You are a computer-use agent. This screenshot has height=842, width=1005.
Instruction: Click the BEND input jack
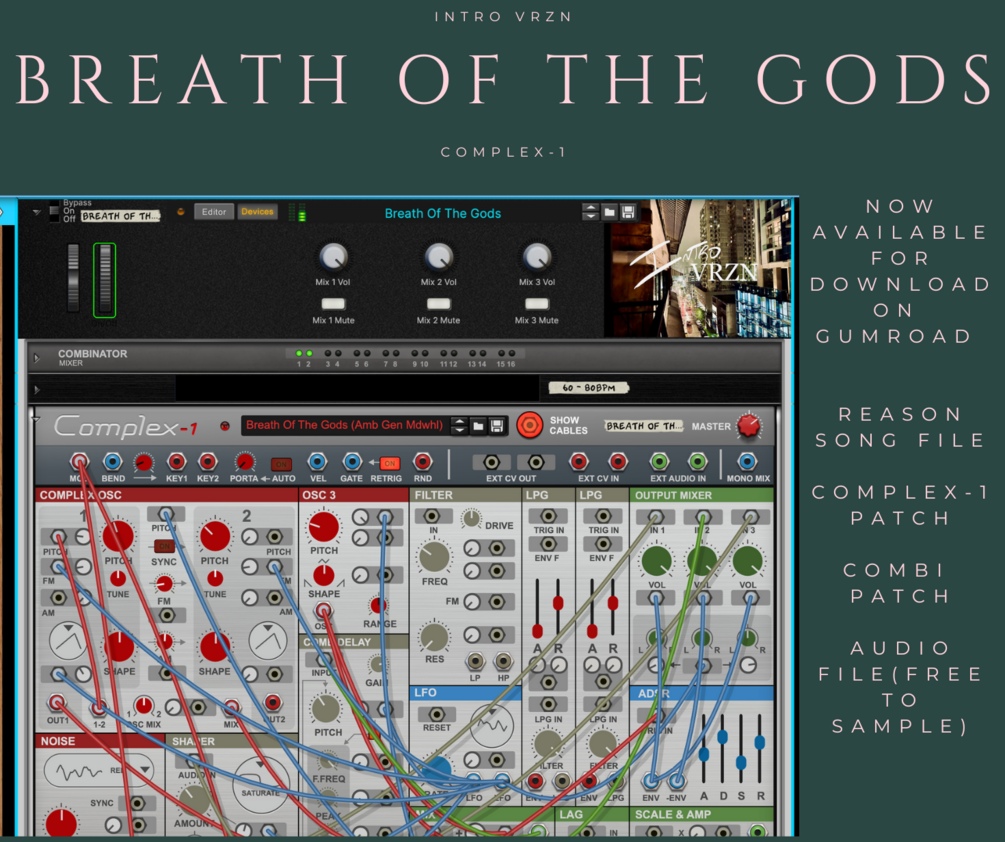(113, 461)
